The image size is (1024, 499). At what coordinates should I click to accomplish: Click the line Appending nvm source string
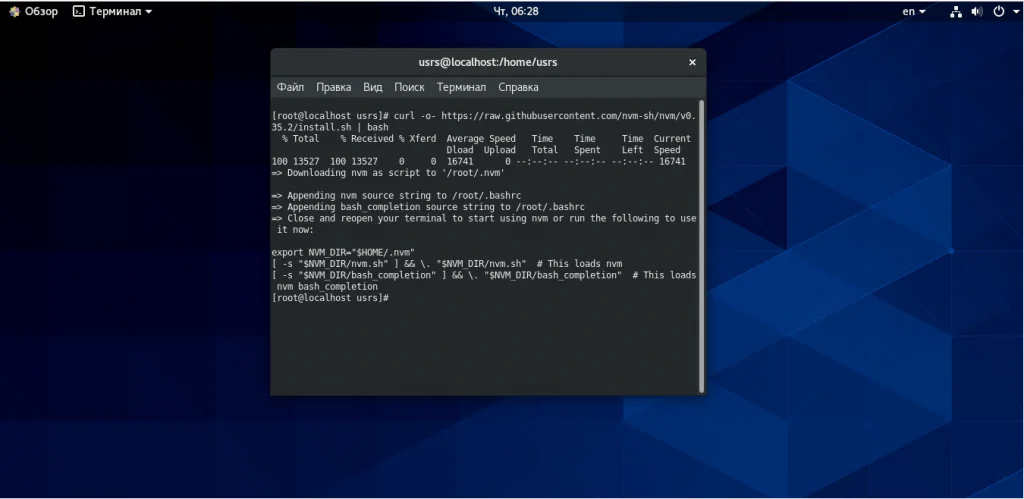(396, 196)
